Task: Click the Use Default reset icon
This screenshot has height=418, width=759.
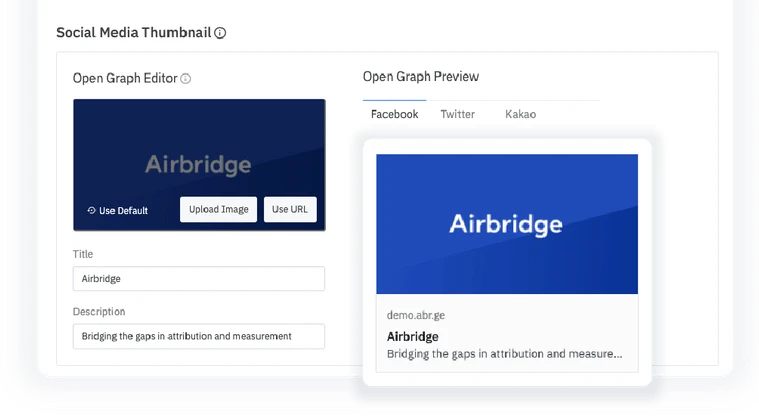Action: (91, 210)
